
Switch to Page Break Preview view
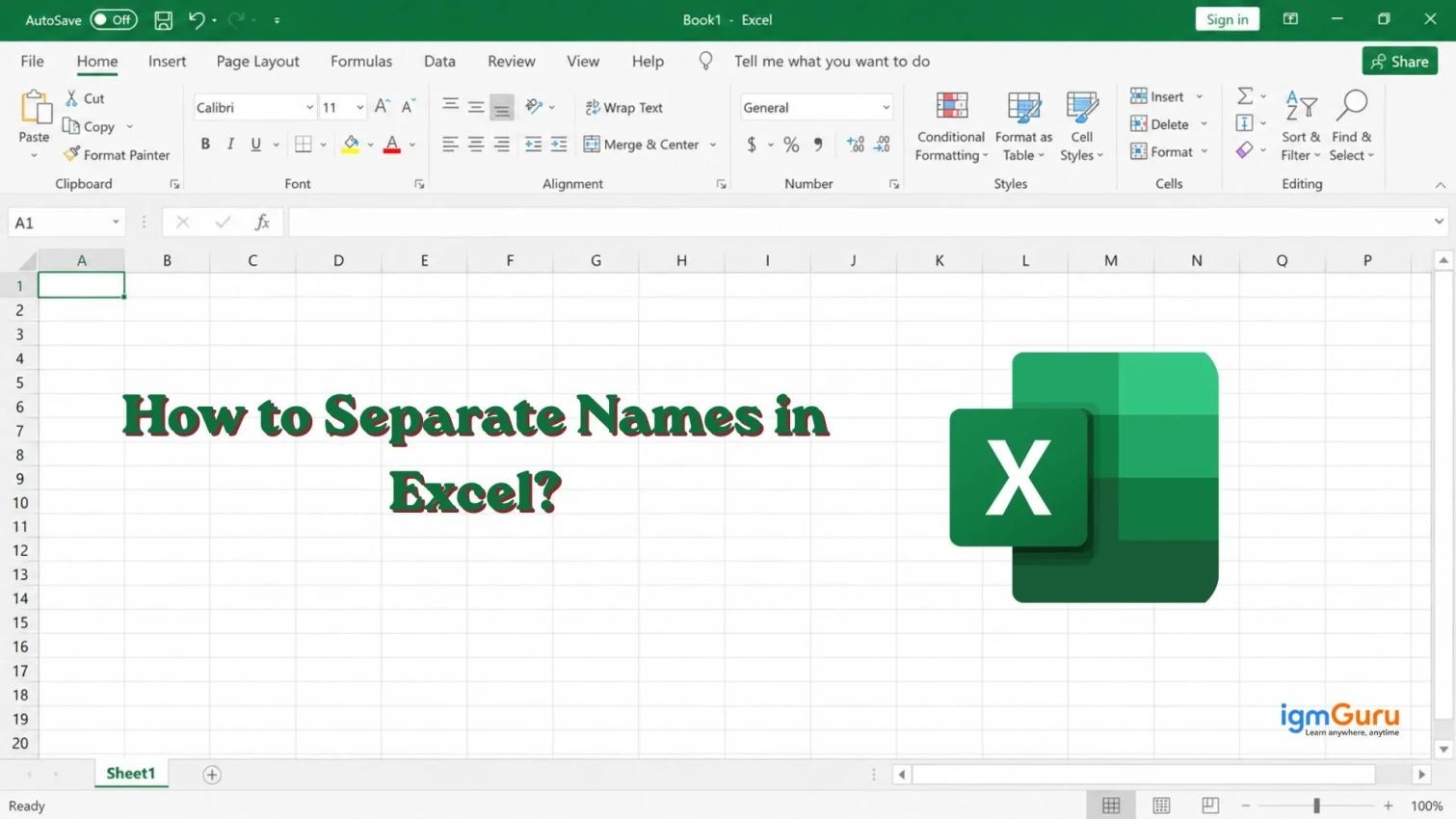pos(1210,806)
